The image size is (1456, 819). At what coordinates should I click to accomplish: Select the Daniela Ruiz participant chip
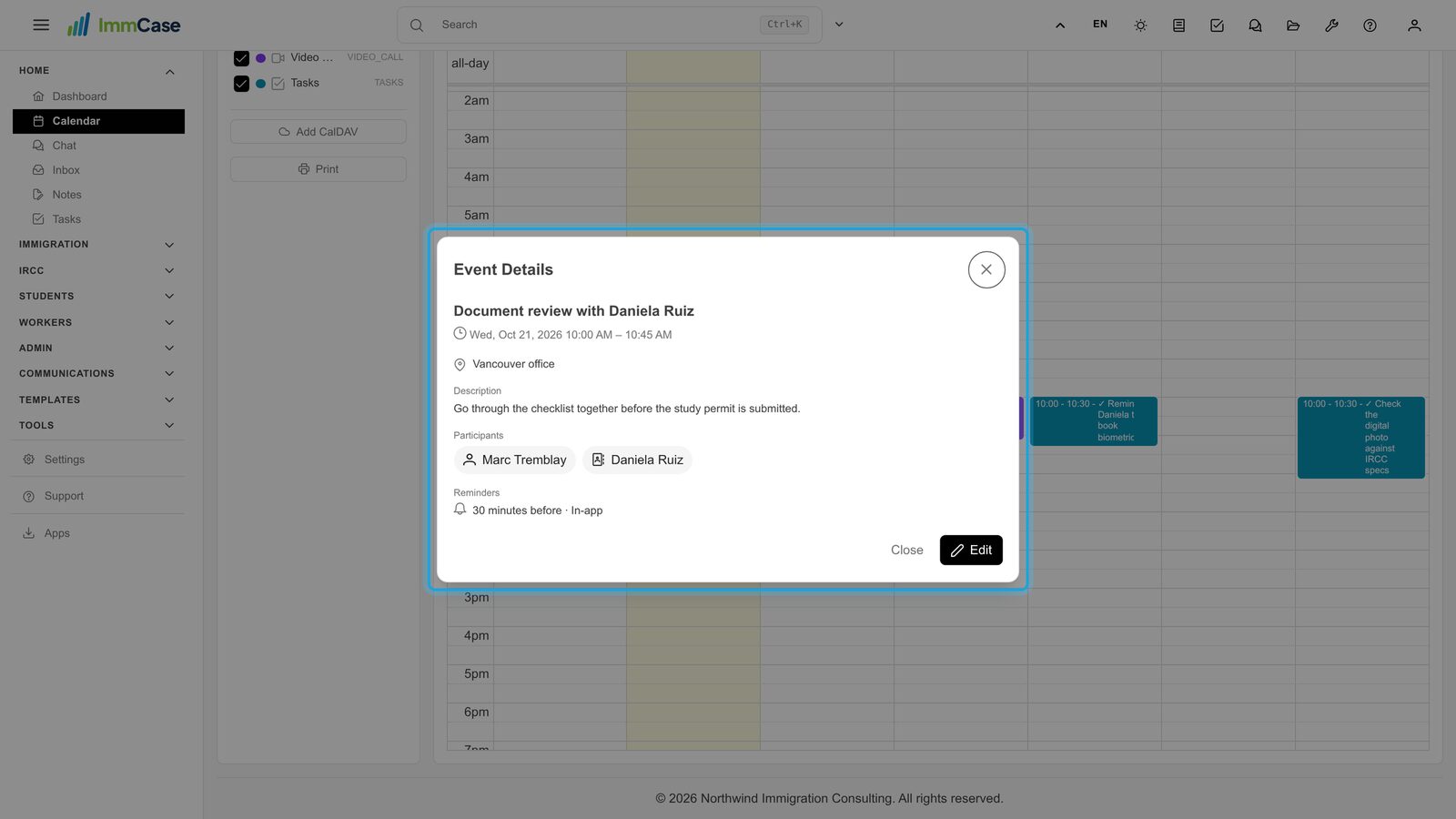click(x=637, y=460)
